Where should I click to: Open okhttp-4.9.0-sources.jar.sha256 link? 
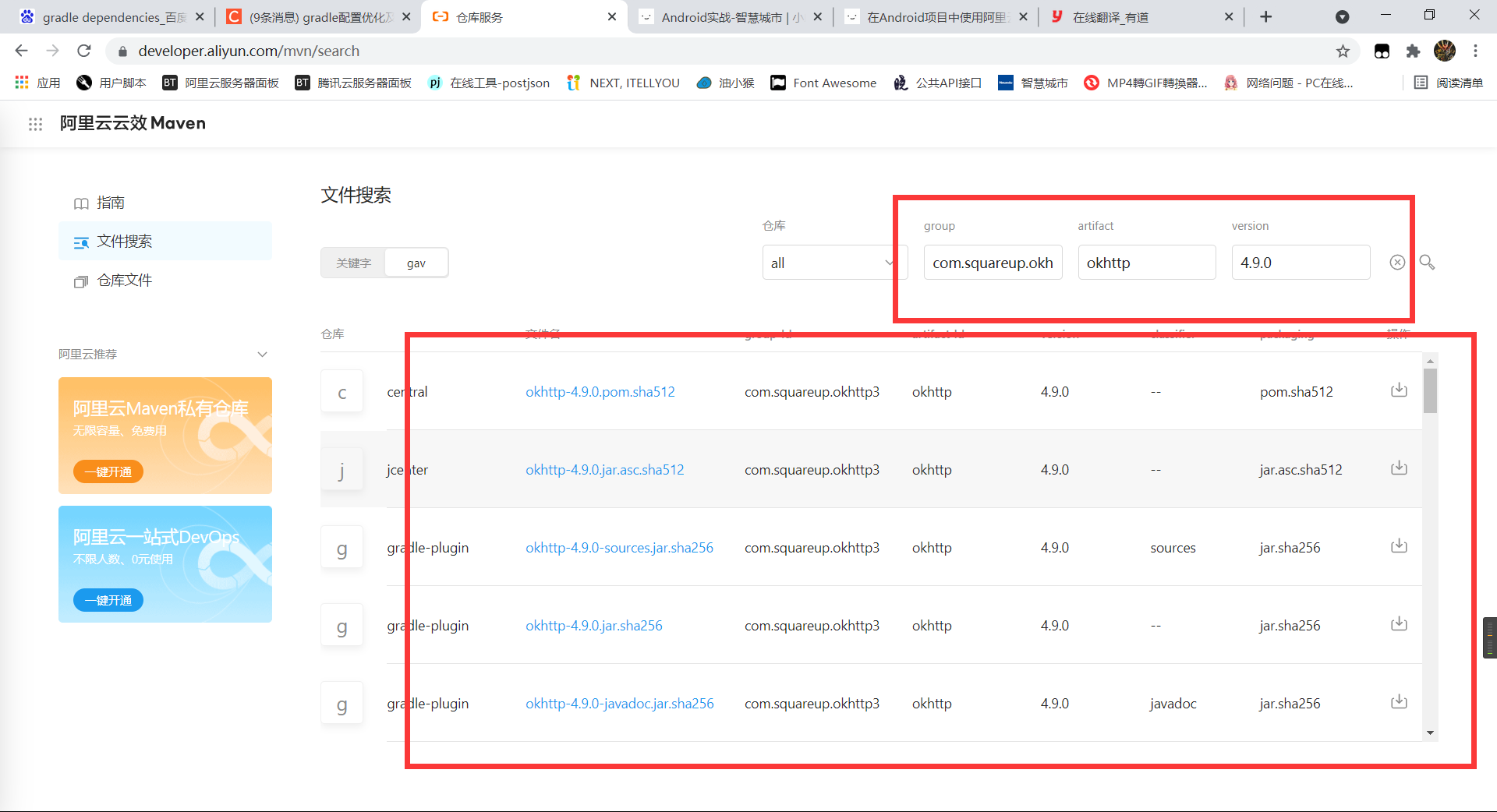[619, 548]
